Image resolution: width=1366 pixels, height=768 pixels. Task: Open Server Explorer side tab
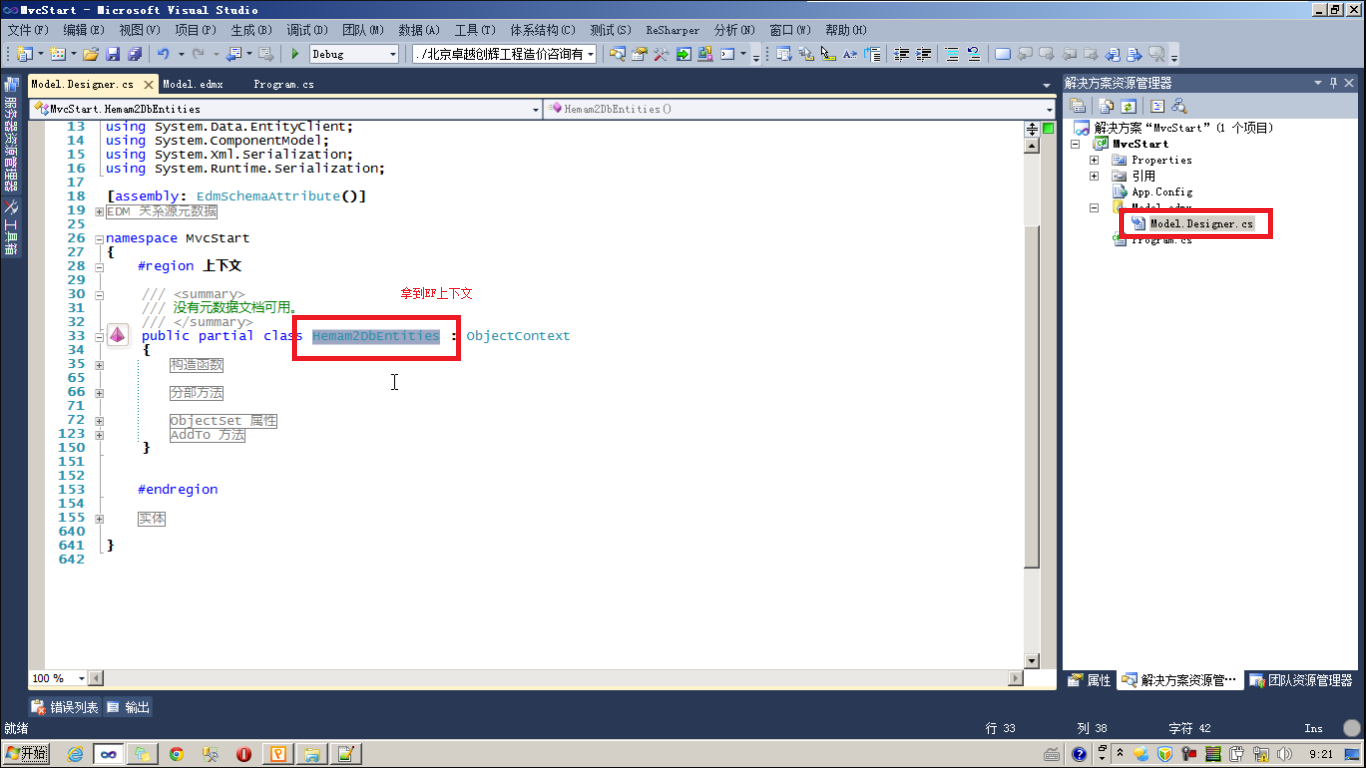[10, 134]
